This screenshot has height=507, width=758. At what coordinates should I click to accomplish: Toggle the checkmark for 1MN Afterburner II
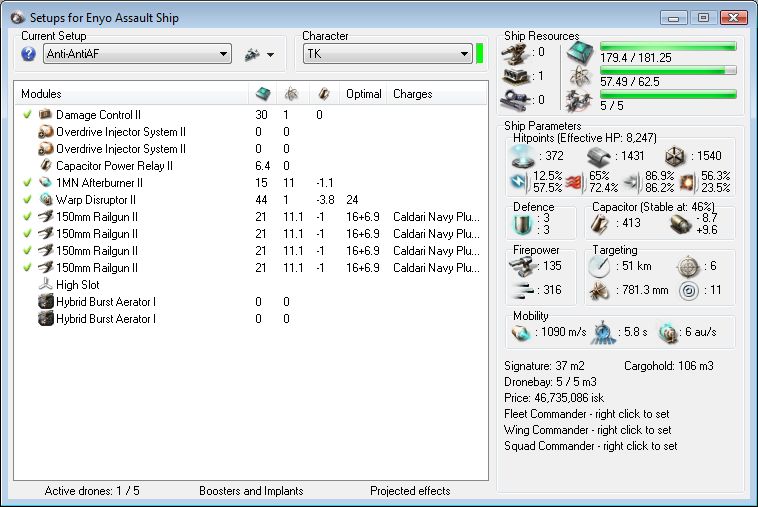pos(28,183)
